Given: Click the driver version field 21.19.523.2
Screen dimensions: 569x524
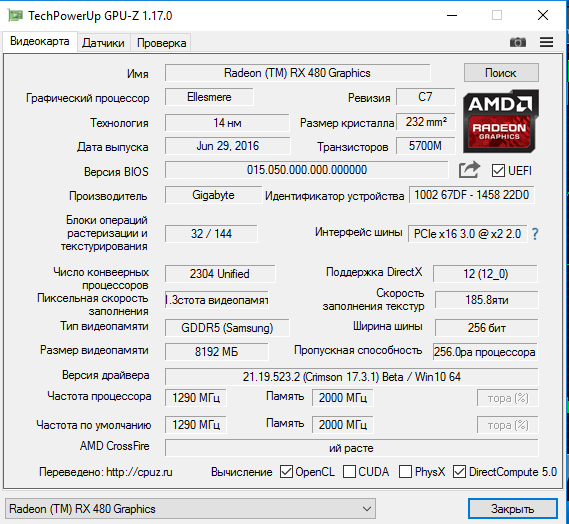Looking at the screenshot, I should (x=351, y=377).
